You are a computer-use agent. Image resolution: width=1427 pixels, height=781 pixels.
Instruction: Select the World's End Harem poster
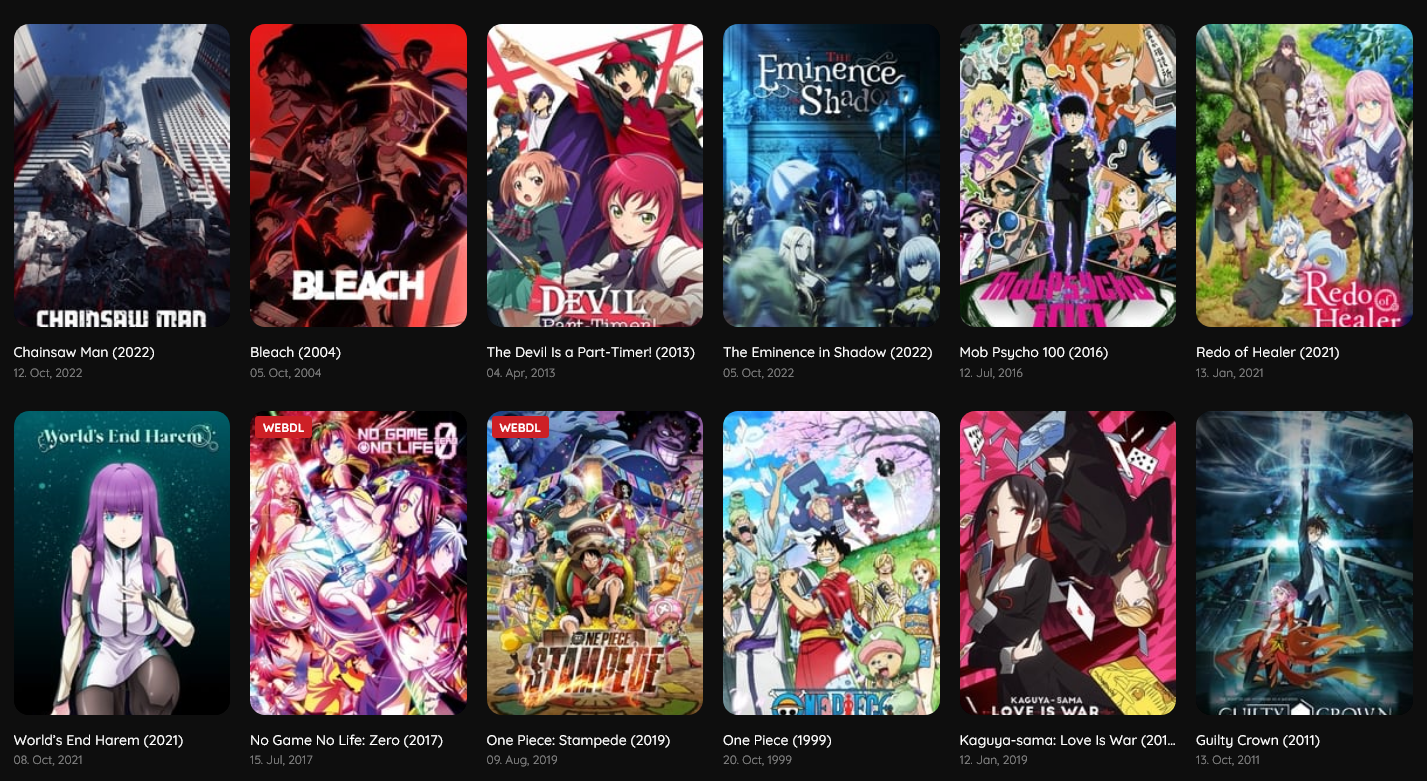tap(122, 563)
